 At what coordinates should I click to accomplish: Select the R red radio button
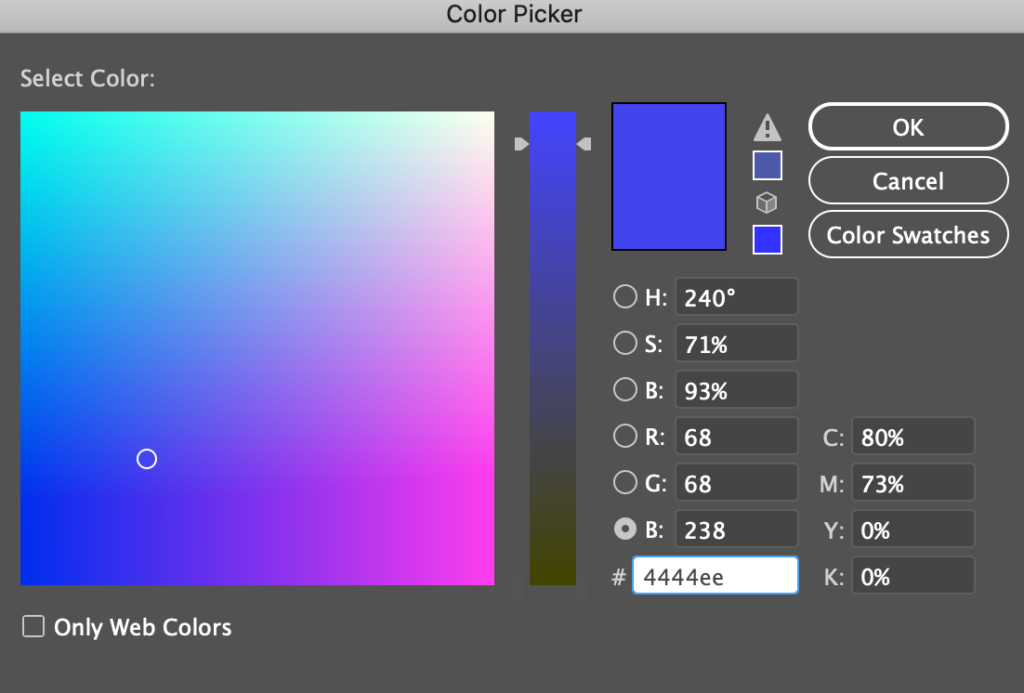click(625, 436)
